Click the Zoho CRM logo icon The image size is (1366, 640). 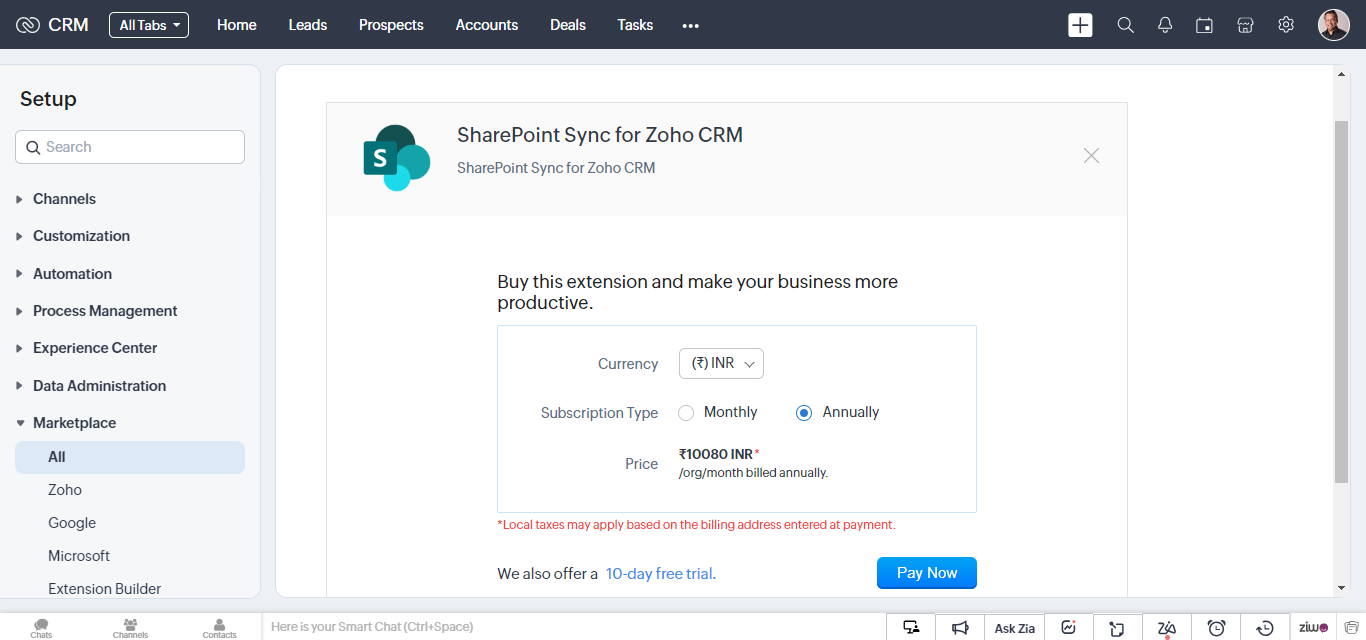[28, 25]
